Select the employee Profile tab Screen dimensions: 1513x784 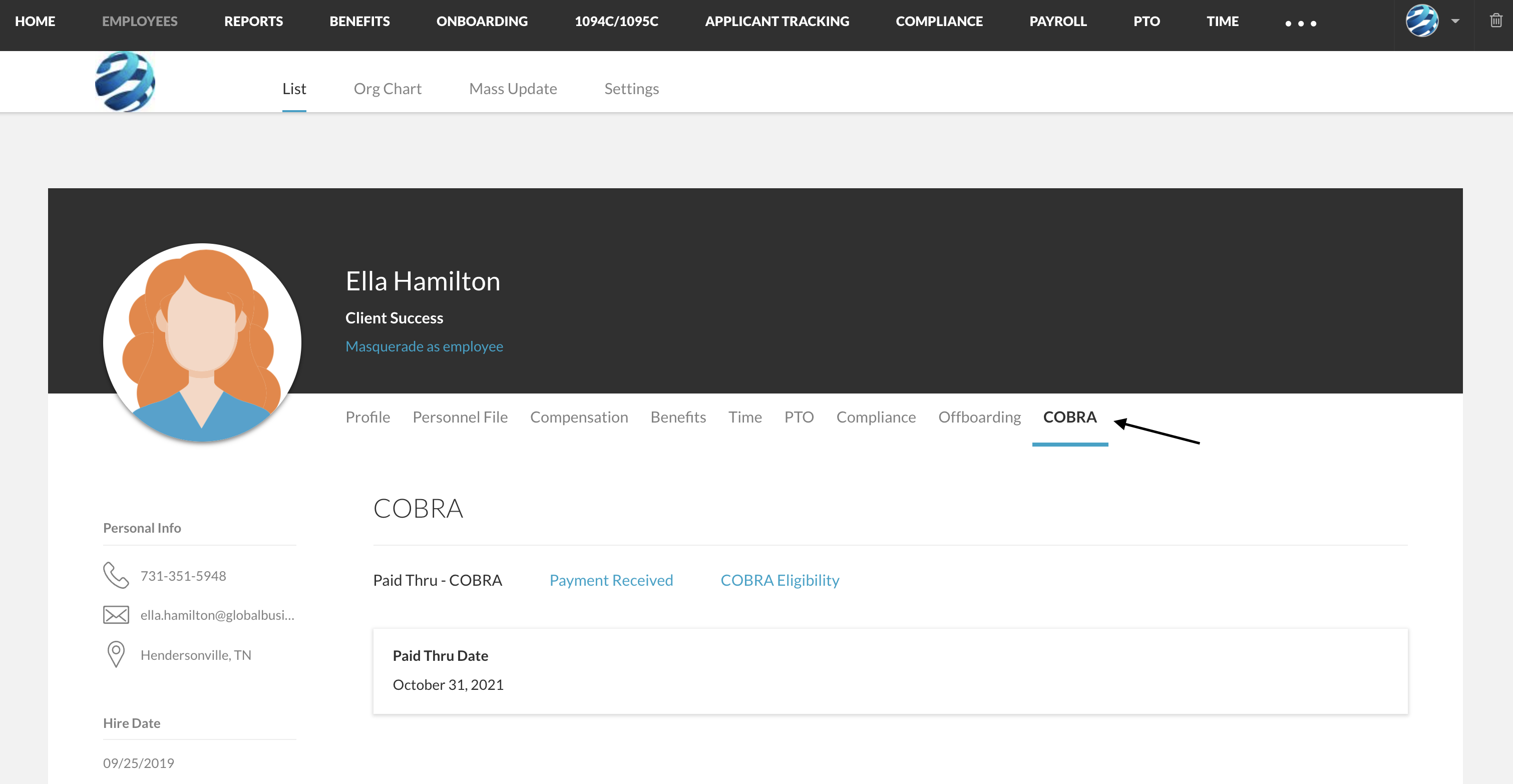click(367, 417)
